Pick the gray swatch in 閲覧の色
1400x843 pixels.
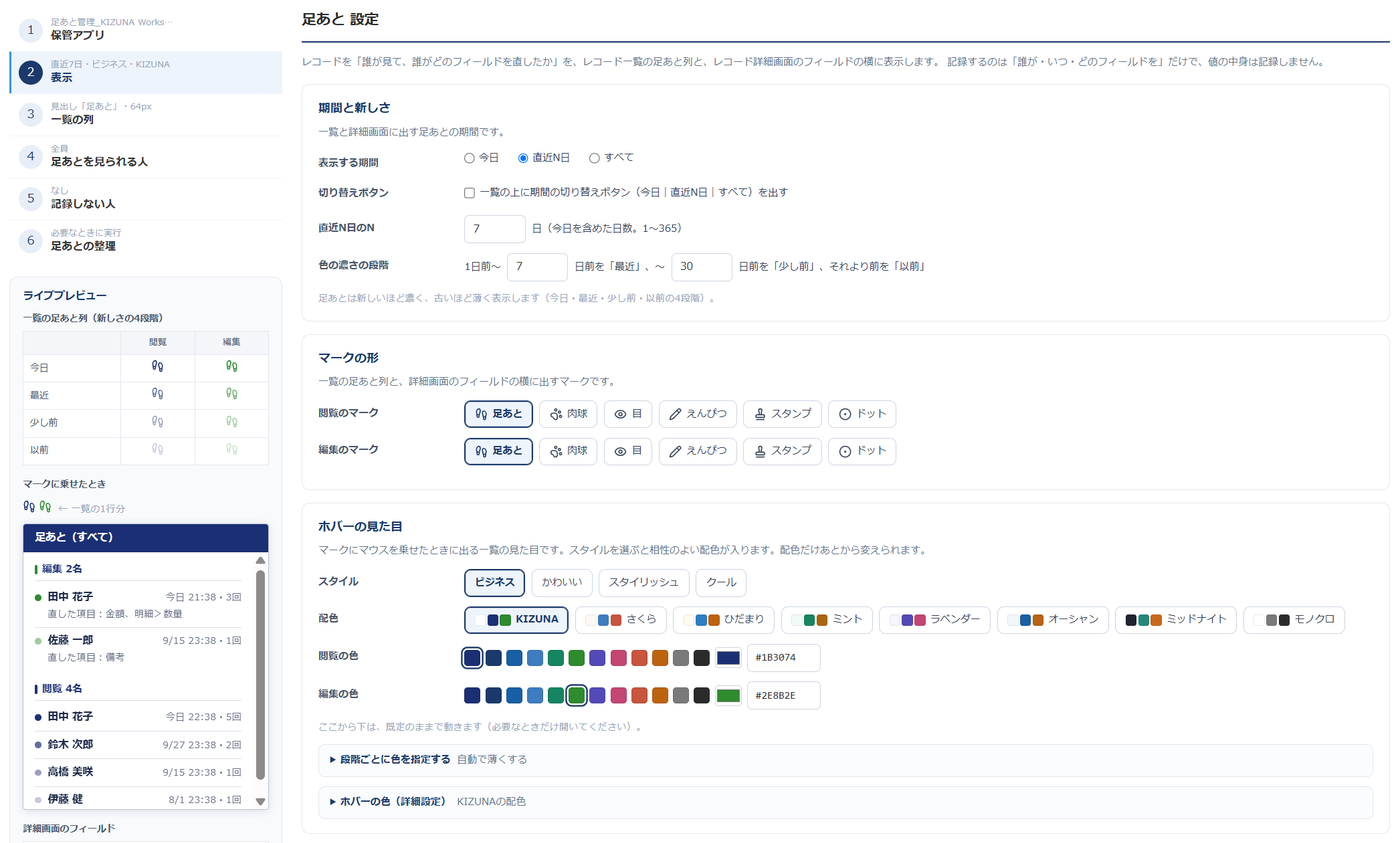click(x=681, y=658)
